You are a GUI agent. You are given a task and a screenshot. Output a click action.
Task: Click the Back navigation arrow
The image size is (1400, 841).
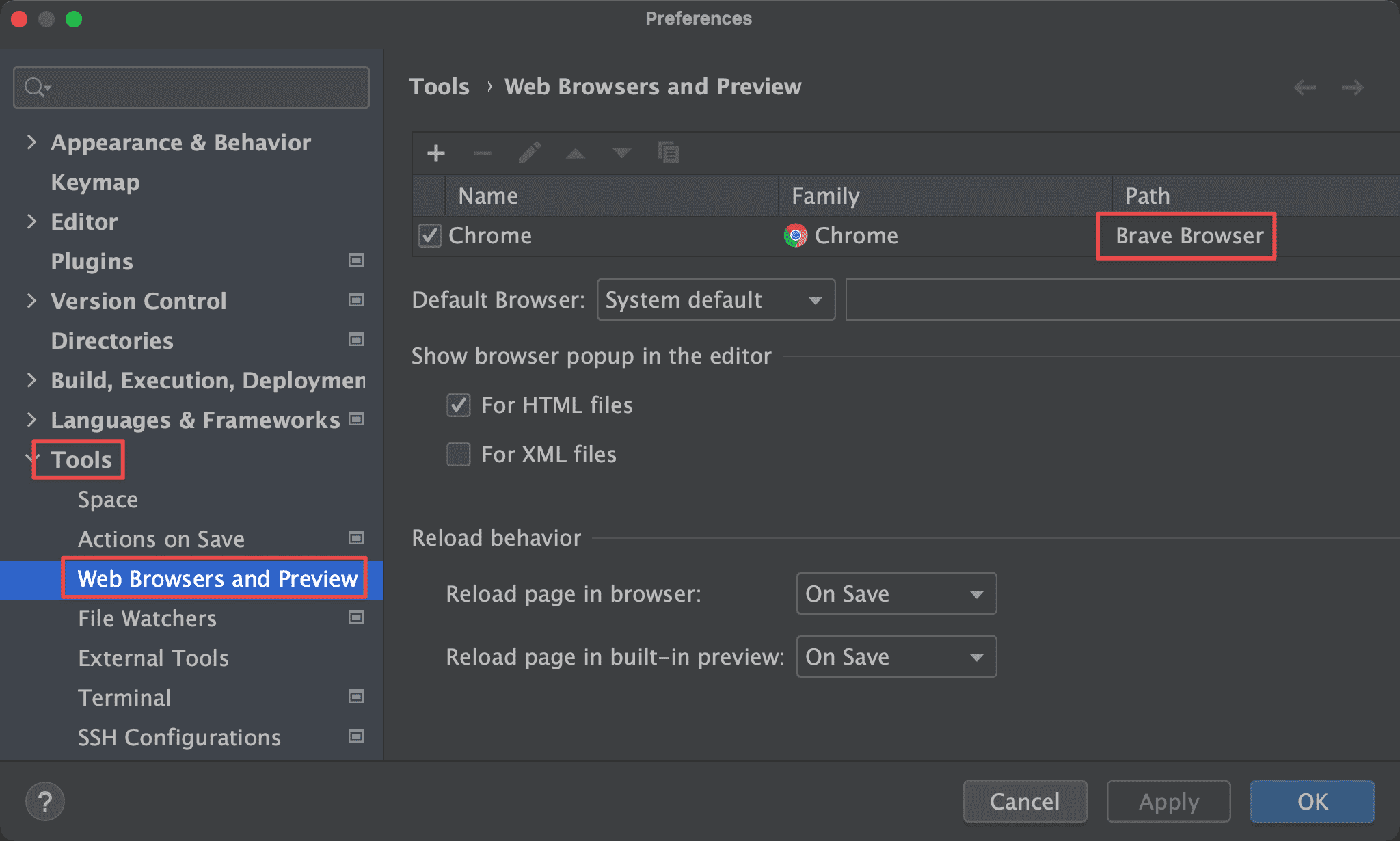coord(1305,88)
